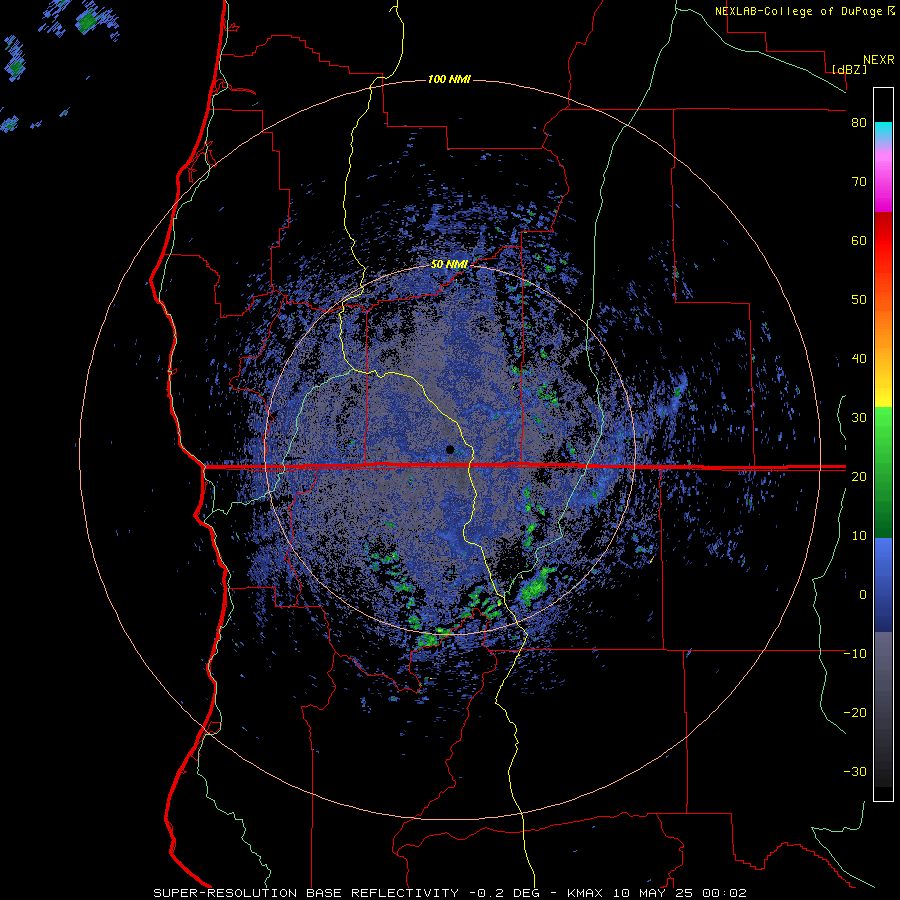Image resolution: width=900 pixels, height=900 pixels.
Task: Click the black radar site dot at center
Action: 450,449
